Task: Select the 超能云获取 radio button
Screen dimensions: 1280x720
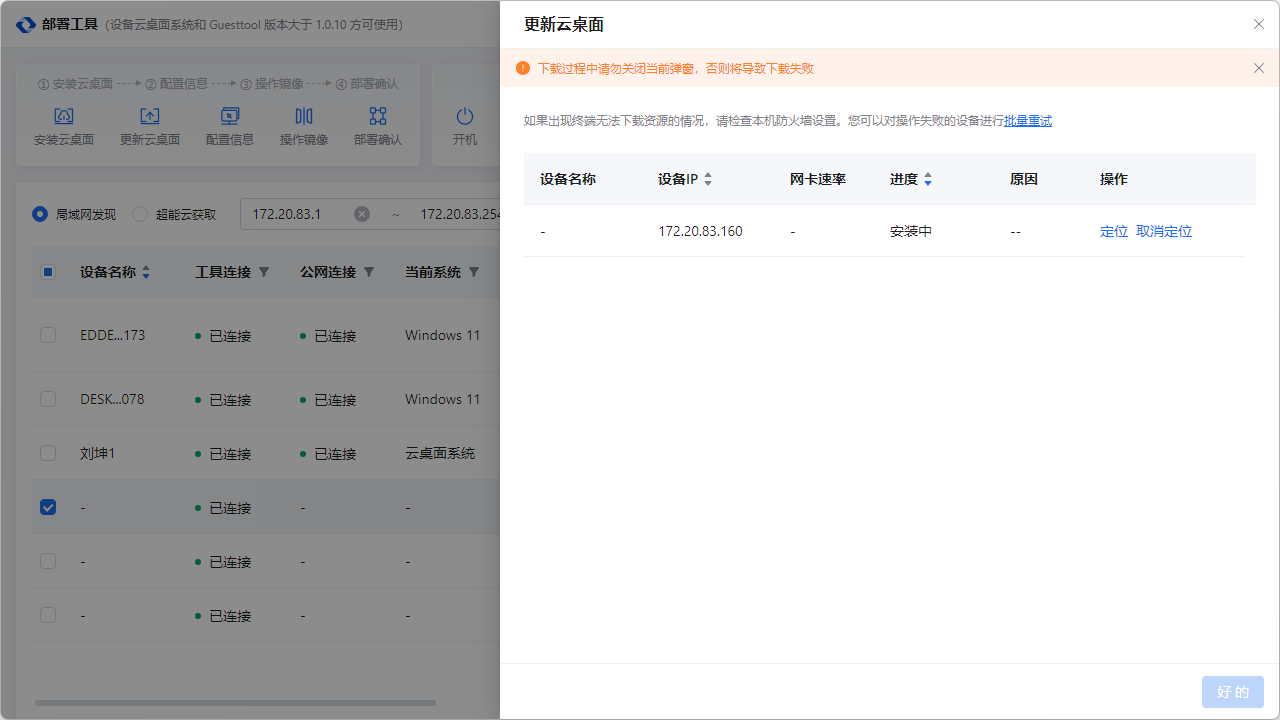Action: (140, 214)
